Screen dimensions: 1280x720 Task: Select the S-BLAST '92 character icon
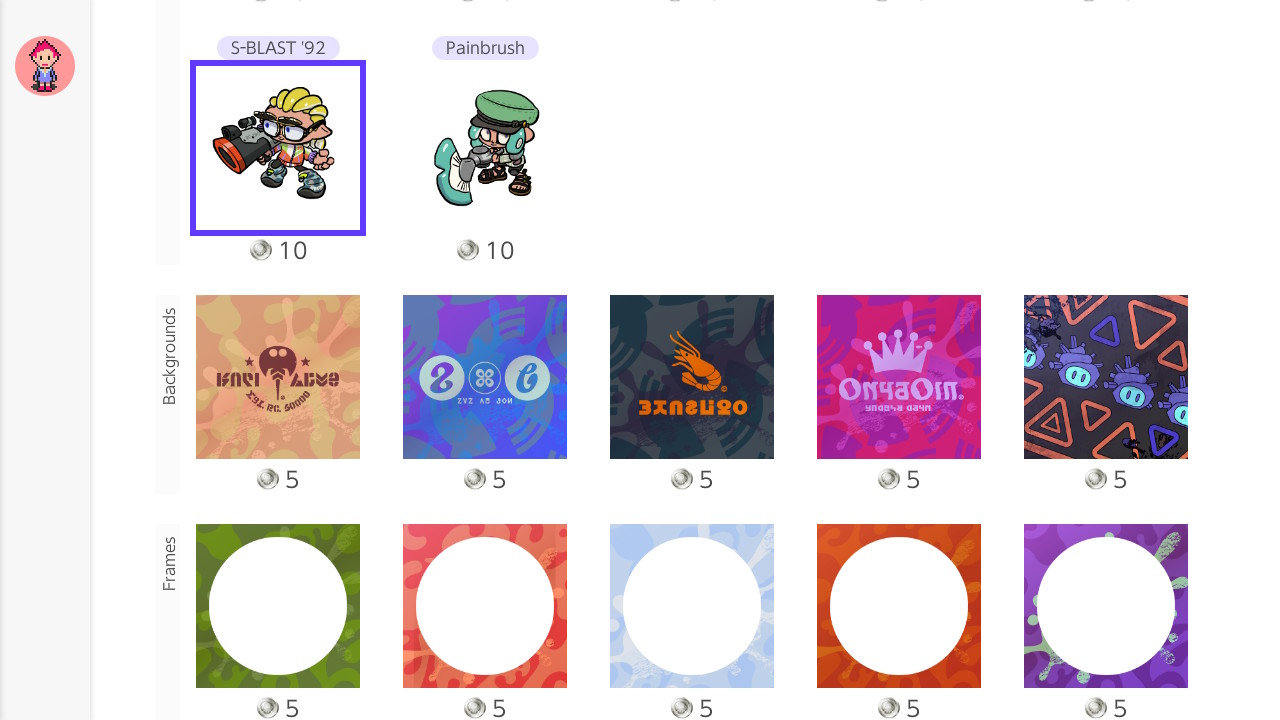click(278, 148)
